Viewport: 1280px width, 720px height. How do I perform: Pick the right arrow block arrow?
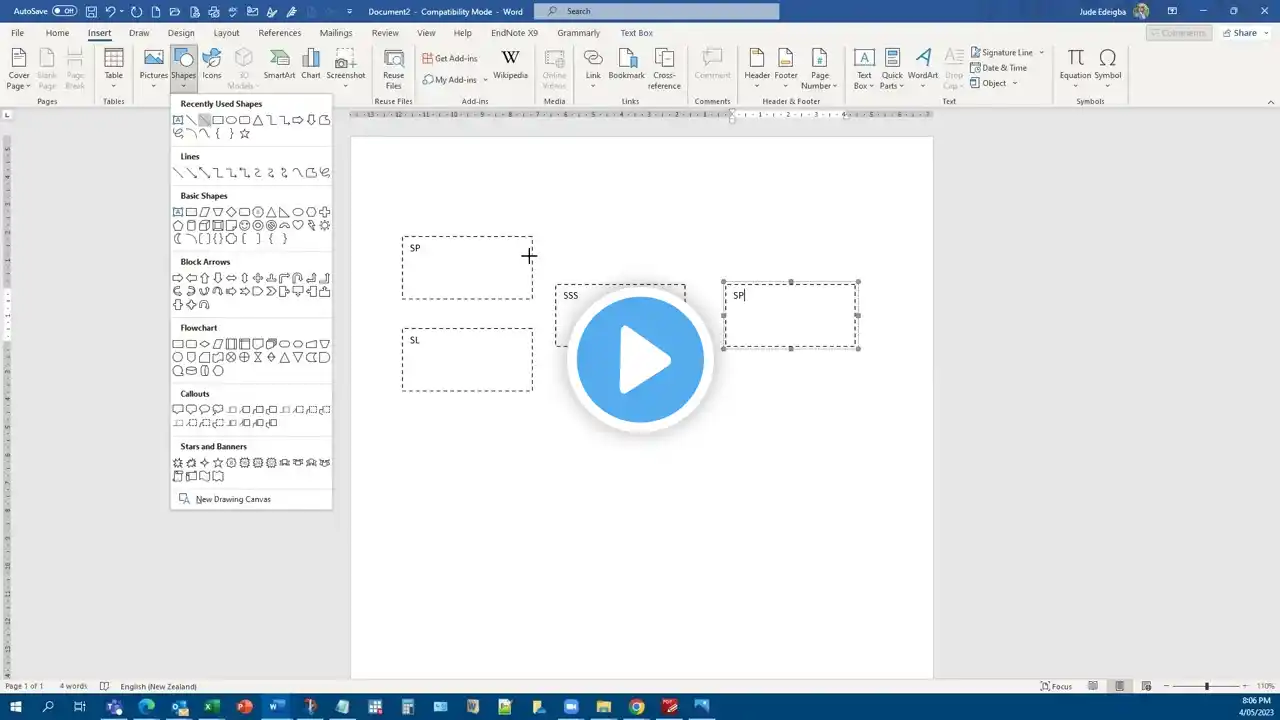point(178,278)
